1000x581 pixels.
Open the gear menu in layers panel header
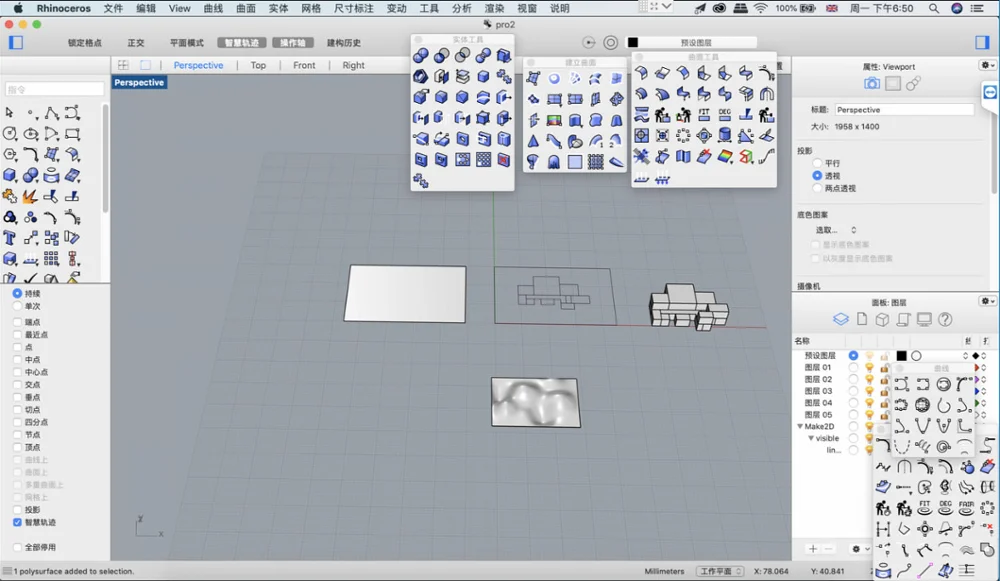coord(987,301)
